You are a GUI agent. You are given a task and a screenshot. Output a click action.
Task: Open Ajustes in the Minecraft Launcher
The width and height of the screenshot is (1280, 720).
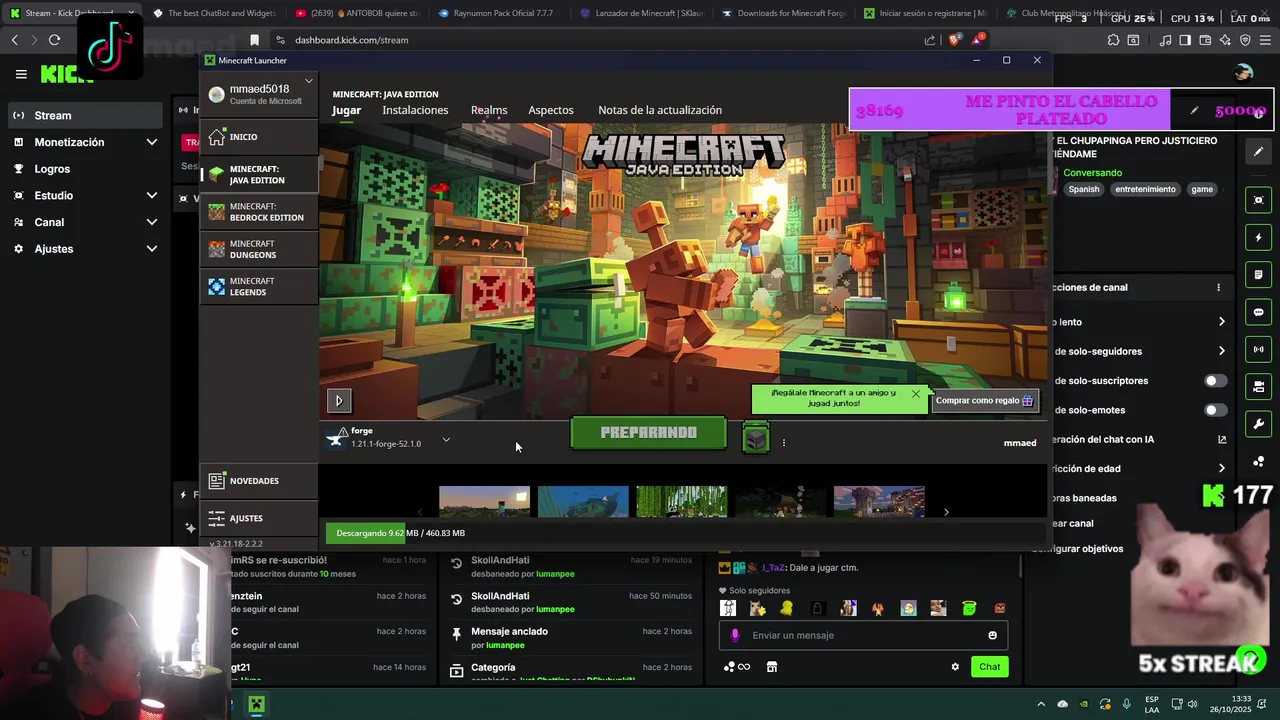259,518
